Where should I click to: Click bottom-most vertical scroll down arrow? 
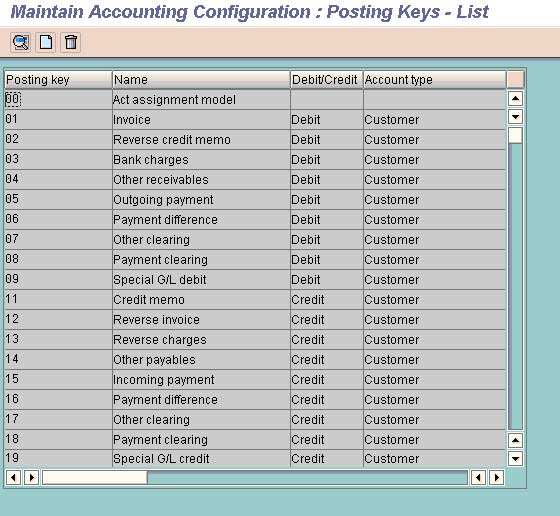pyautogui.click(x=515, y=458)
